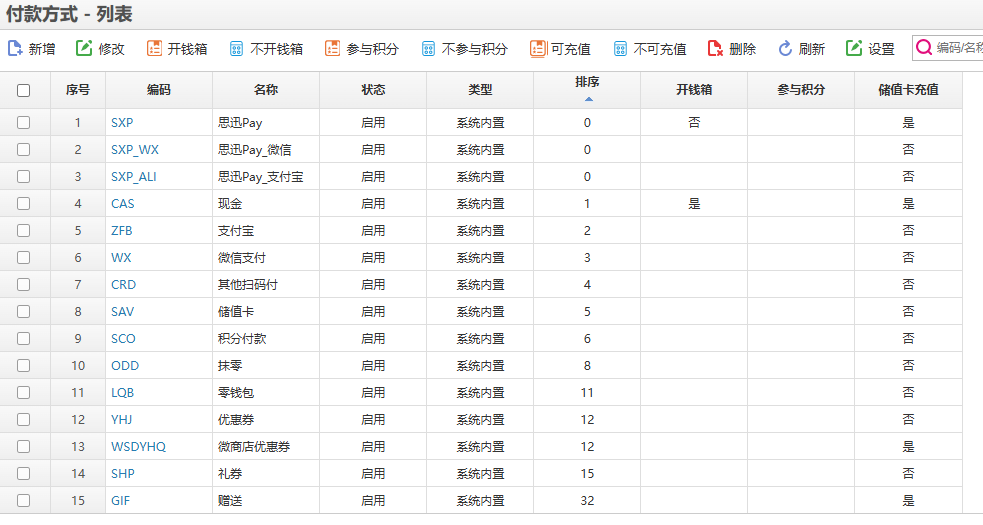Open the WSDYHQ code link

pyautogui.click(x=139, y=446)
